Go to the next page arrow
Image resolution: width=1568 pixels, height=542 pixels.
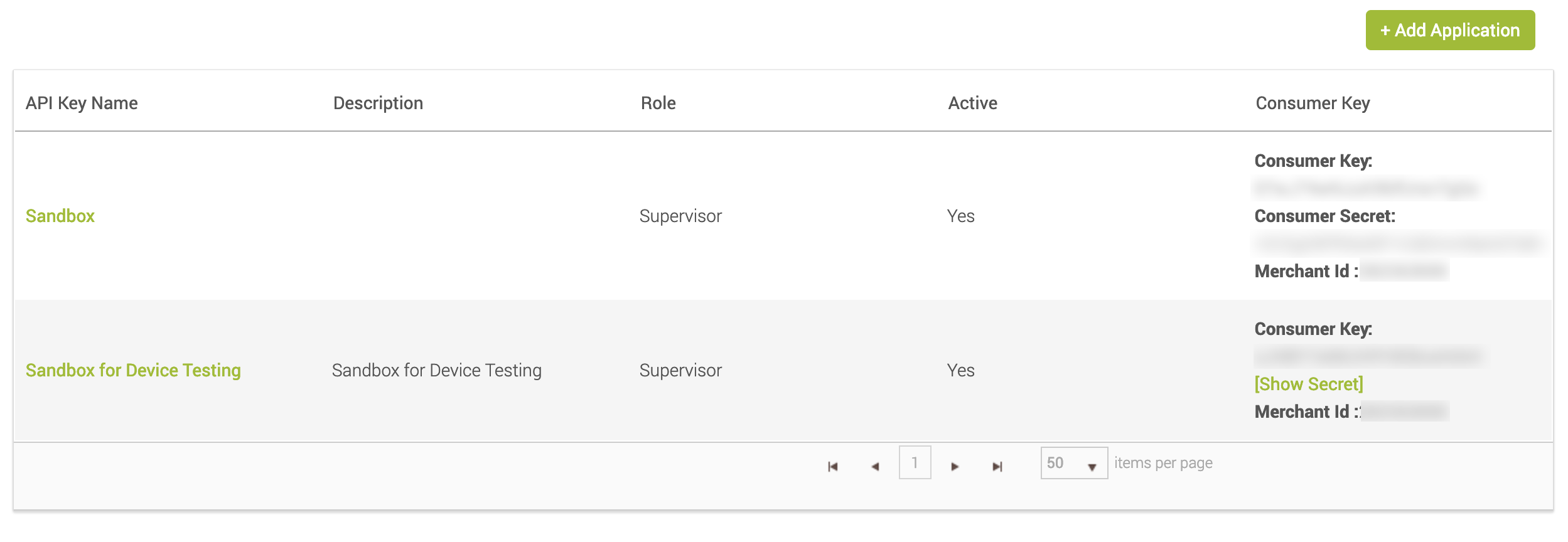click(x=955, y=466)
